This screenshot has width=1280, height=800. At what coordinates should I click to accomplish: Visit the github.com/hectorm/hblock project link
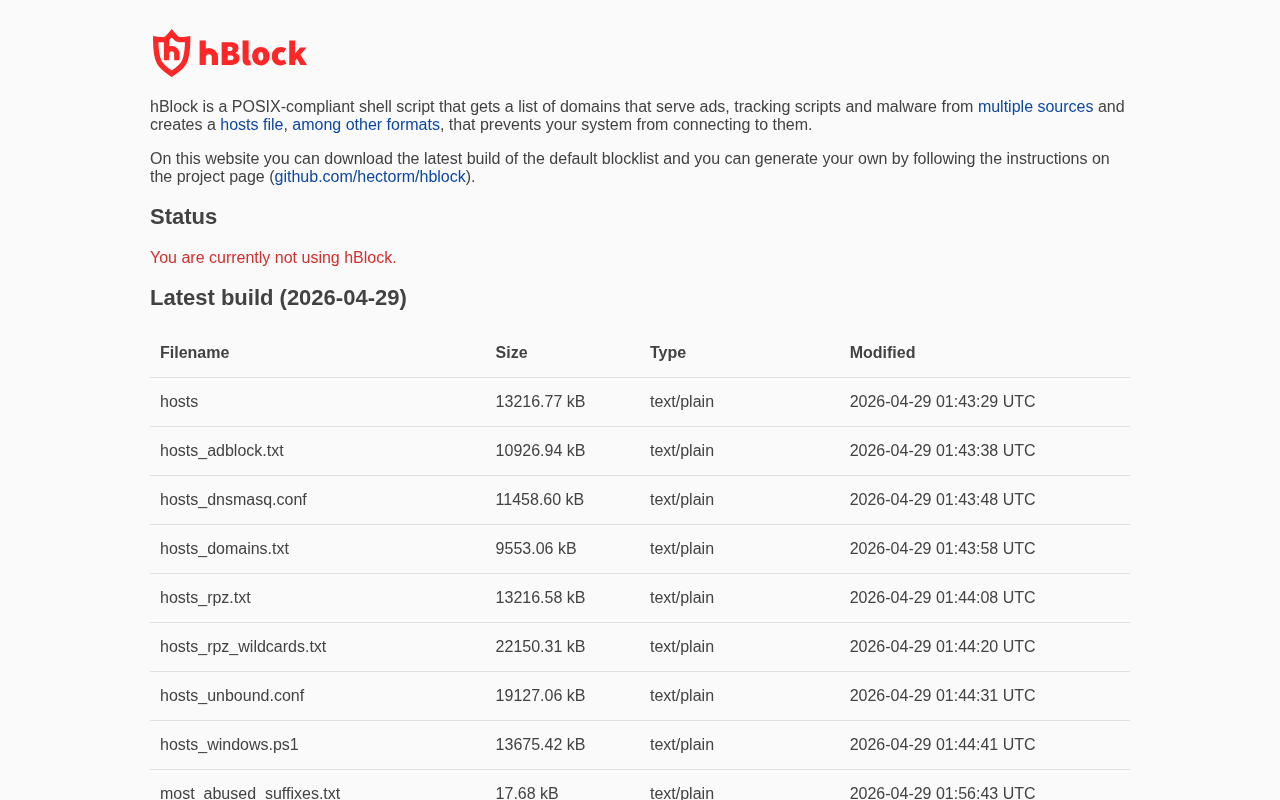370,177
